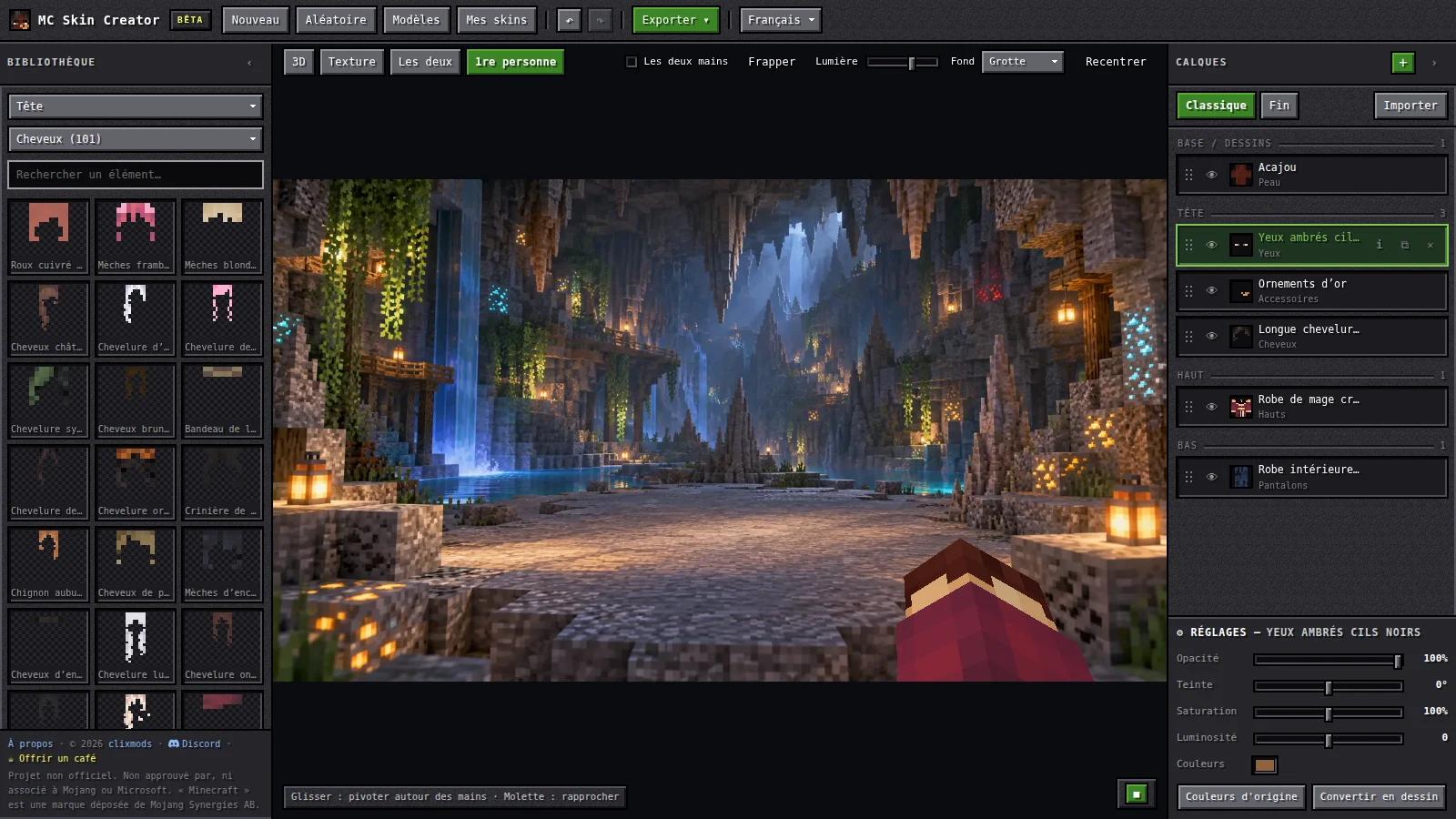This screenshot has width=1456, height=819.
Task: Open info for Yeux ambrés layer
Action: coord(1380,245)
